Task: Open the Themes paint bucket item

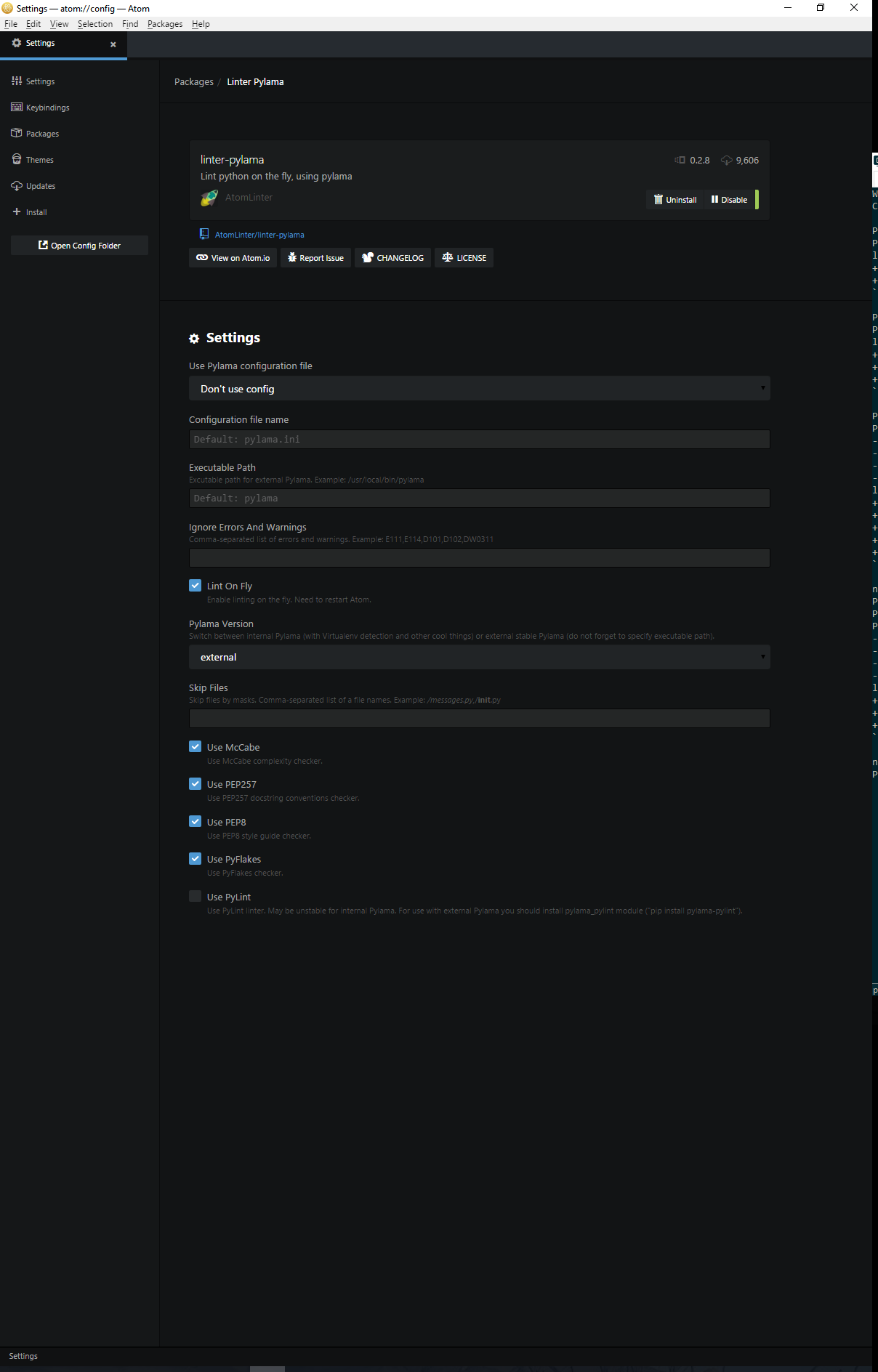Action: pos(33,160)
